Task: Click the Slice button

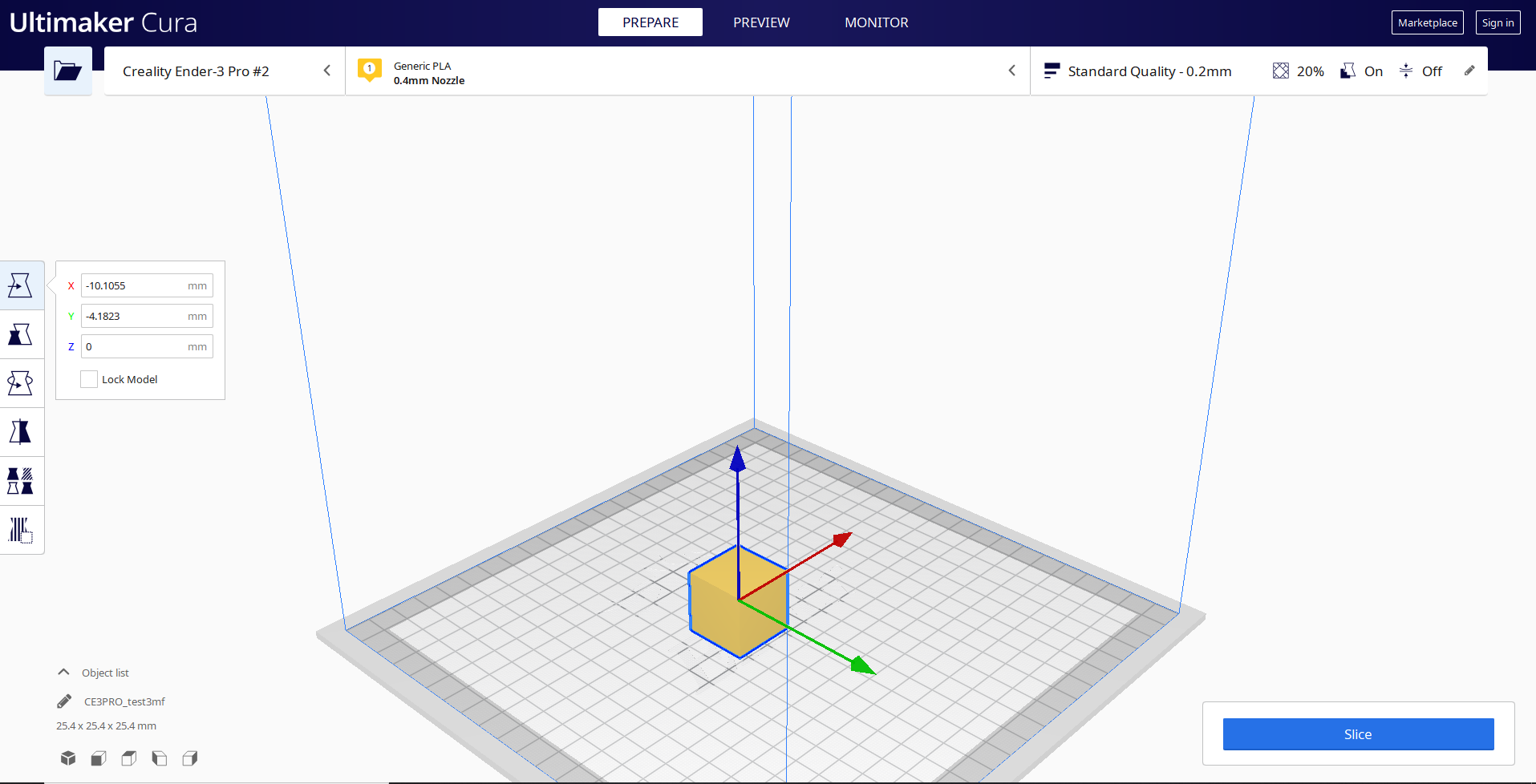Action: pos(1358,734)
